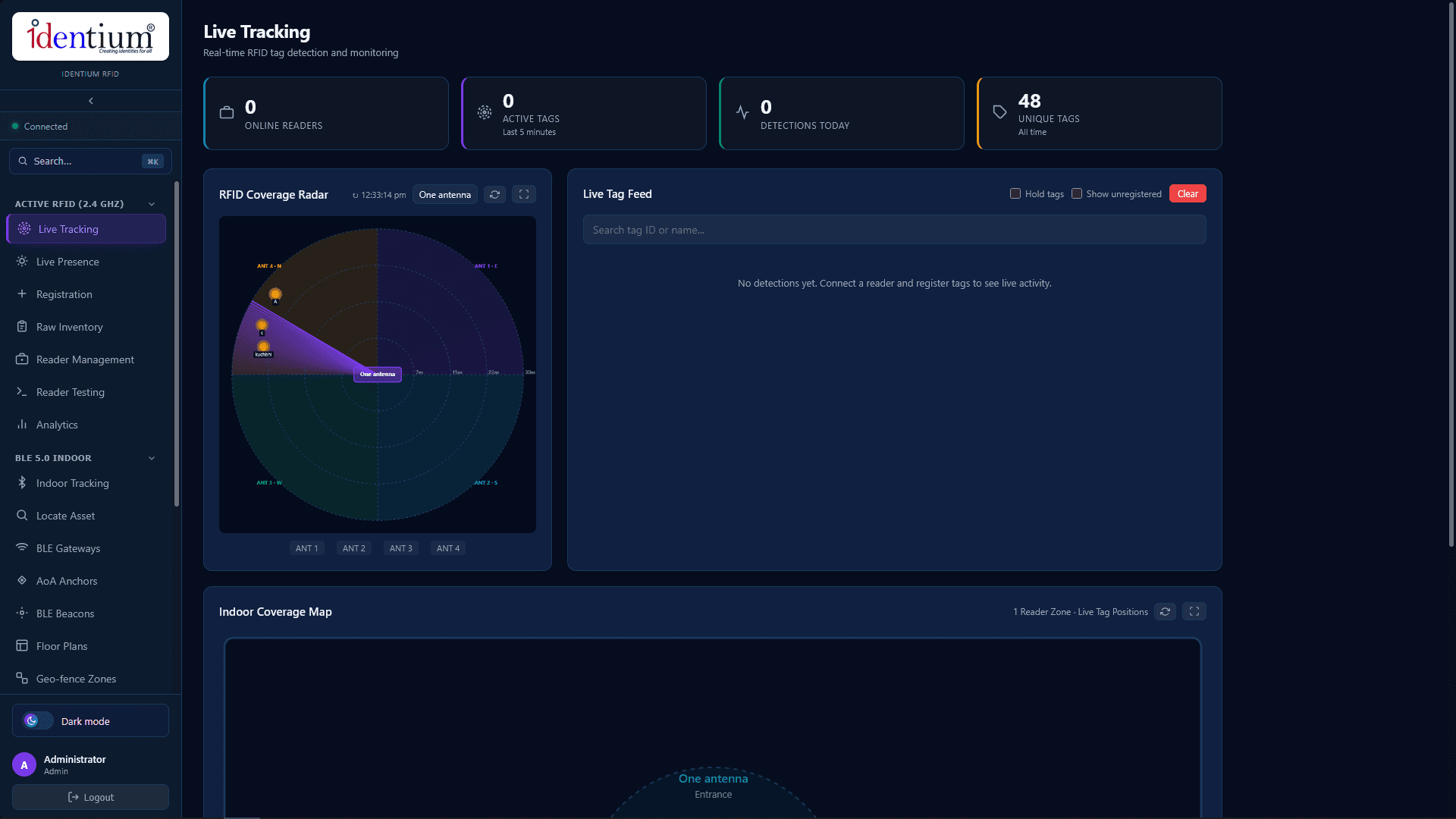The width and height of the screenshot is (1456, 819).
Task: Go to Reader Management page
Action: 85,359
